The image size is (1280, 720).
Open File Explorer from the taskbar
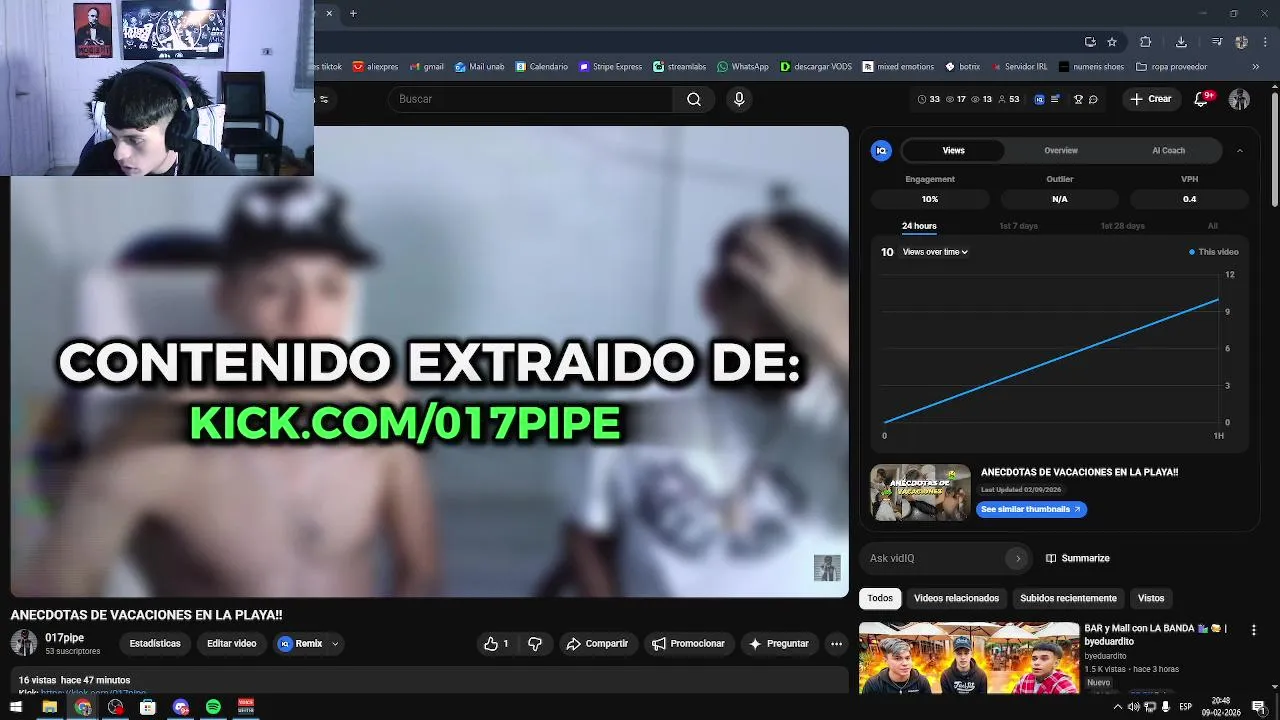49,707
